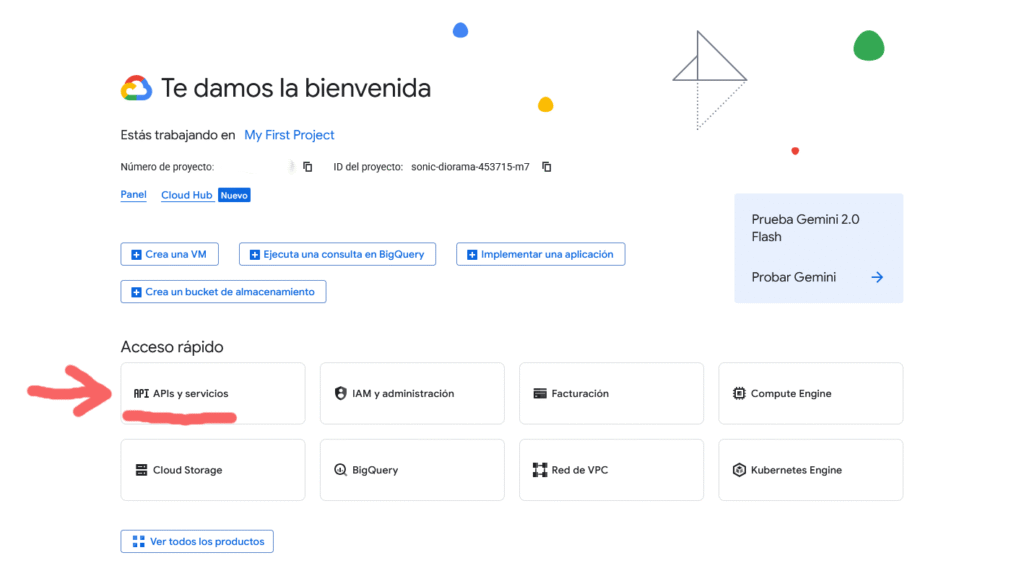The height and width of the screenshot is (576, 1024).
Task: Open Compute Engine from quick access
Action: tap(810, 393)
